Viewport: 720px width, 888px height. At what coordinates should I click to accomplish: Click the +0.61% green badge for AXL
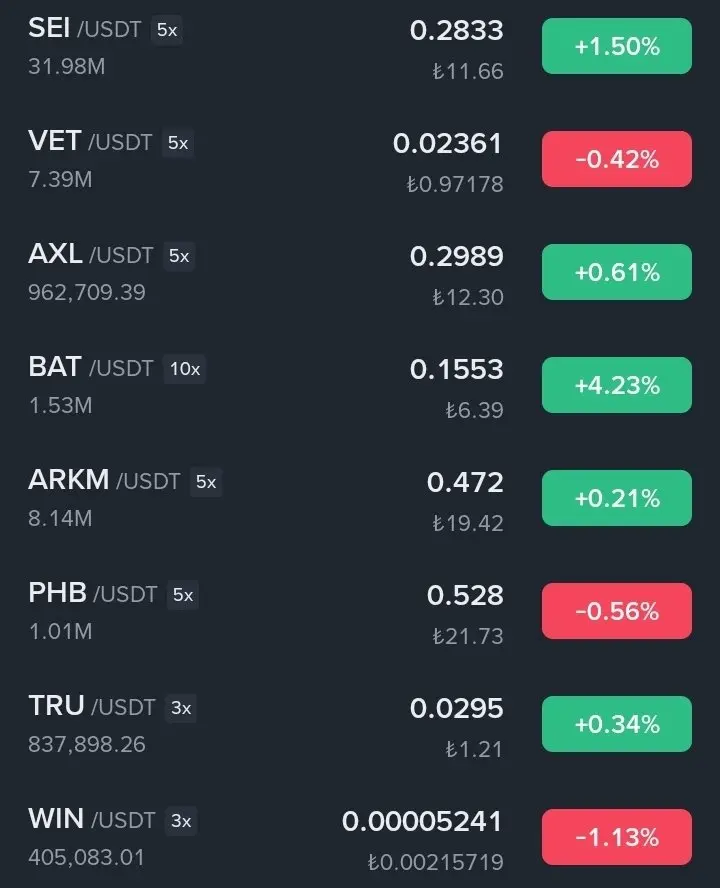pyautogui.click(x=616, y=272)
